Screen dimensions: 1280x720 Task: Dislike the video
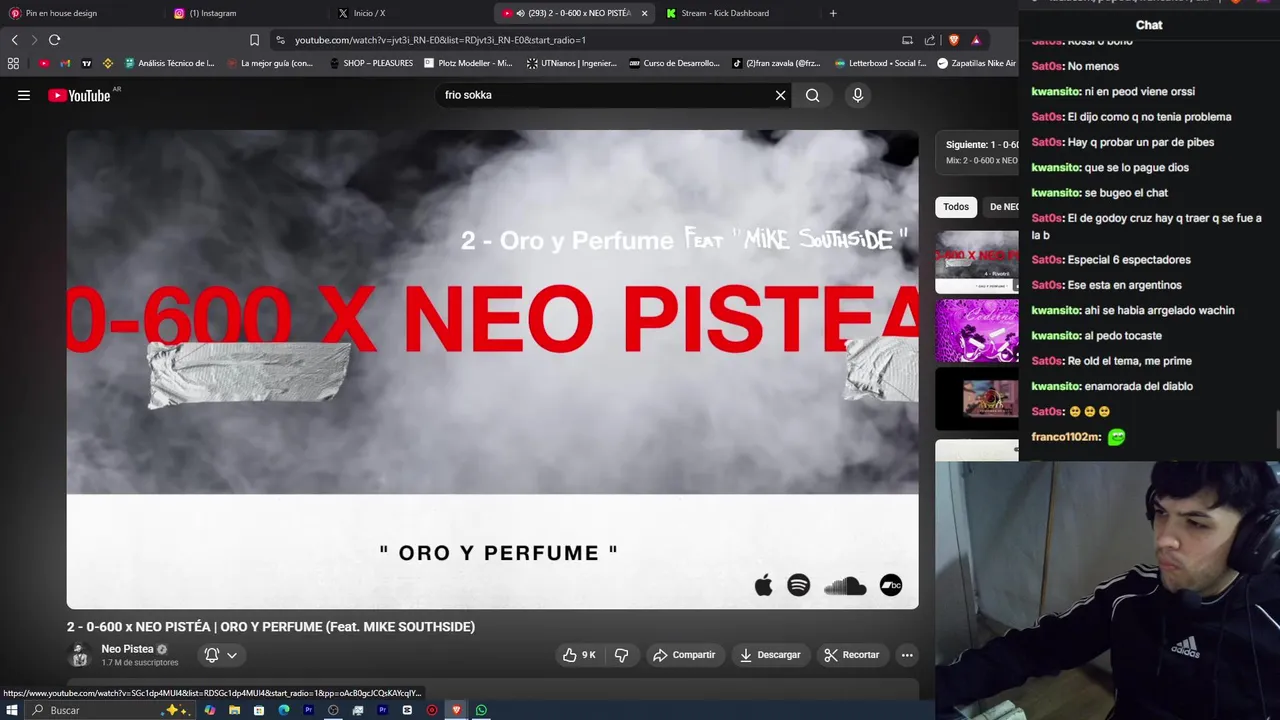(x=621, y=655)
